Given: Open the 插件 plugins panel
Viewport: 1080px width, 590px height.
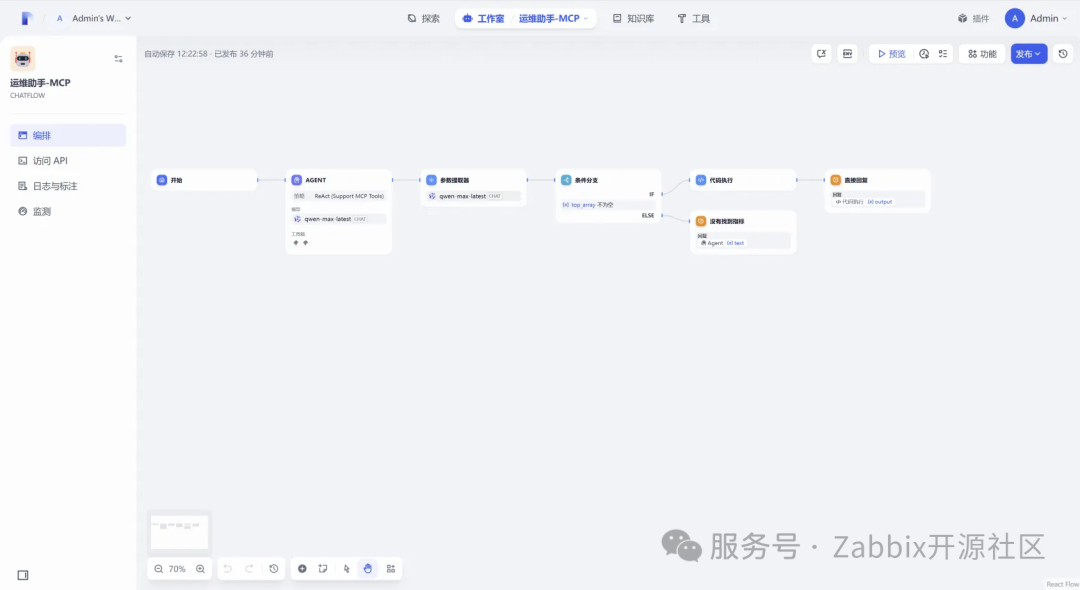Looking at the screenshot, I should click(x=972, y=17).
